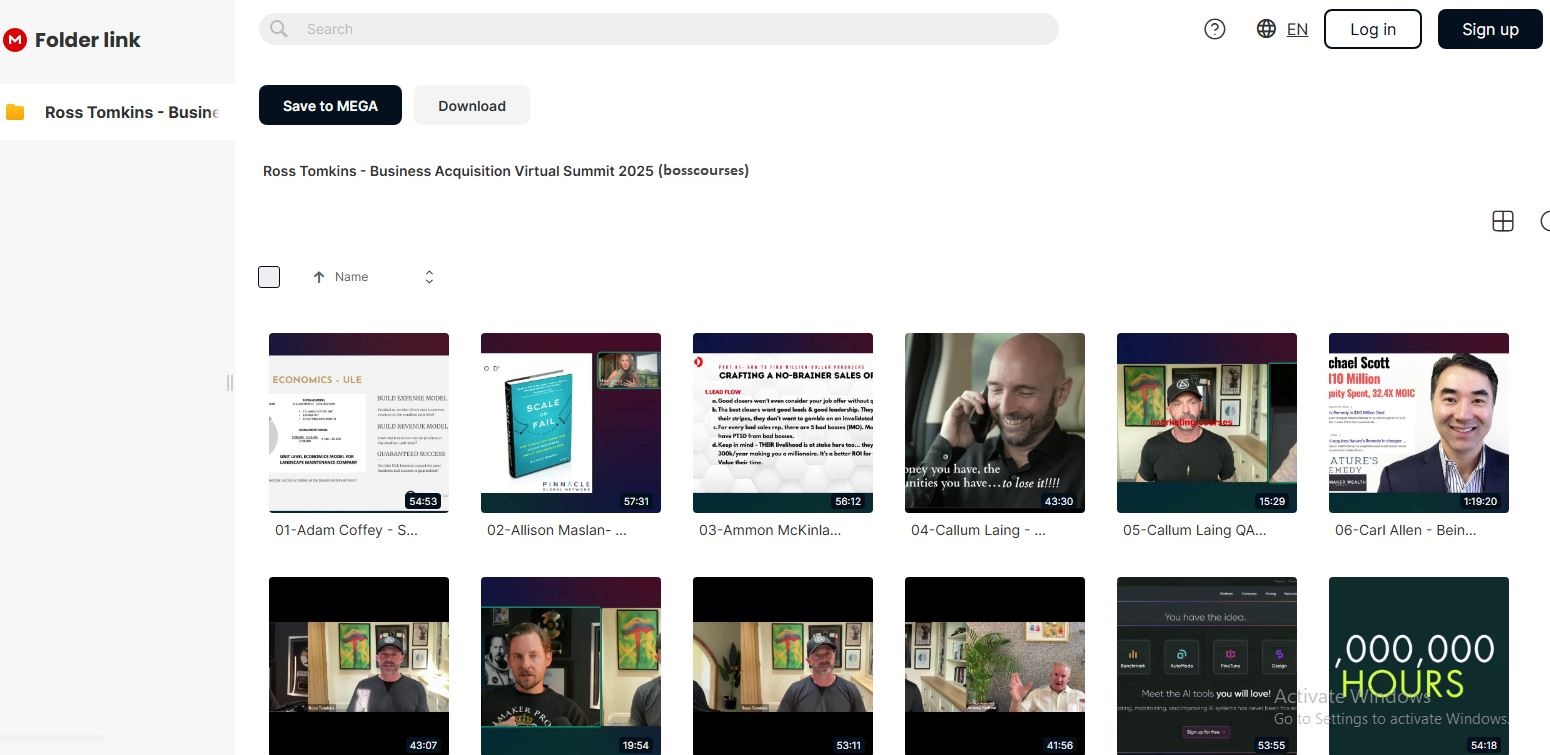Click the Download button

point(471,106)
